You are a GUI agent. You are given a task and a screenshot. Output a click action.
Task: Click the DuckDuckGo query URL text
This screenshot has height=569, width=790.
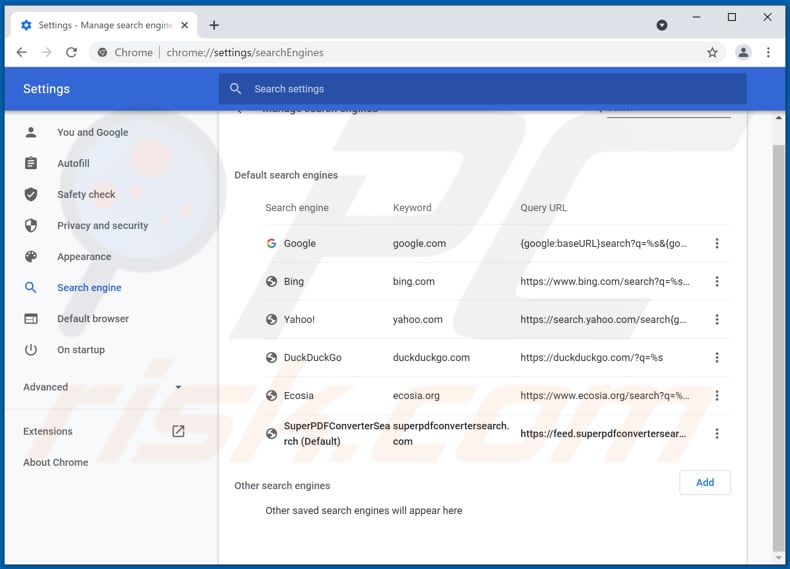pyautogui.click(x=591, y=357)
